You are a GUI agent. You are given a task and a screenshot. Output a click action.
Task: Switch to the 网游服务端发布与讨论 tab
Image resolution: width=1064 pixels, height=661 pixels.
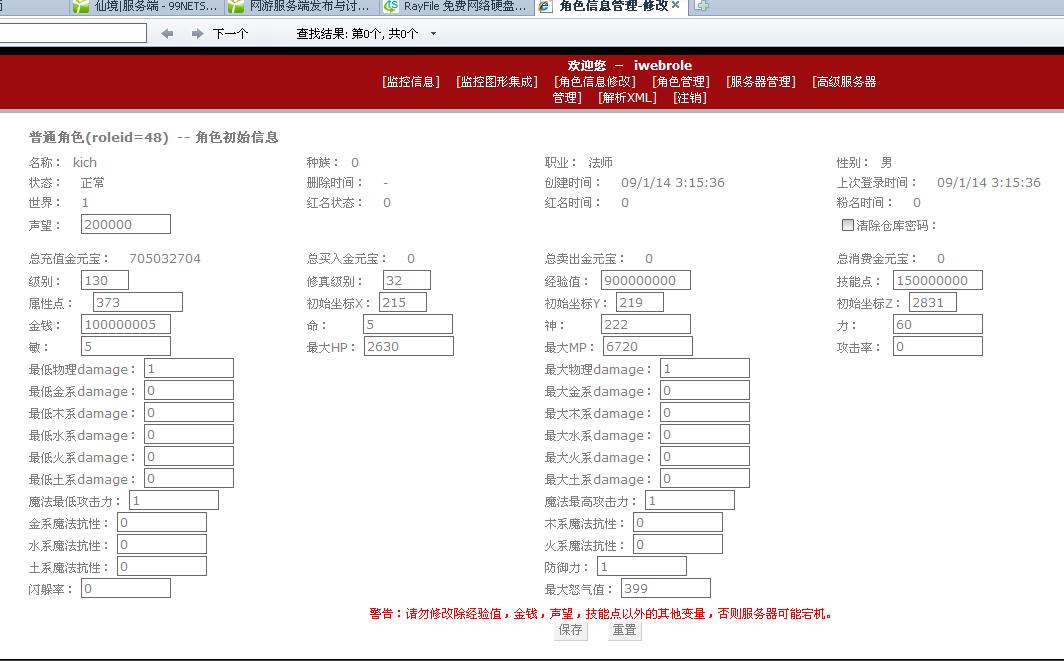[x=303, y=6]
